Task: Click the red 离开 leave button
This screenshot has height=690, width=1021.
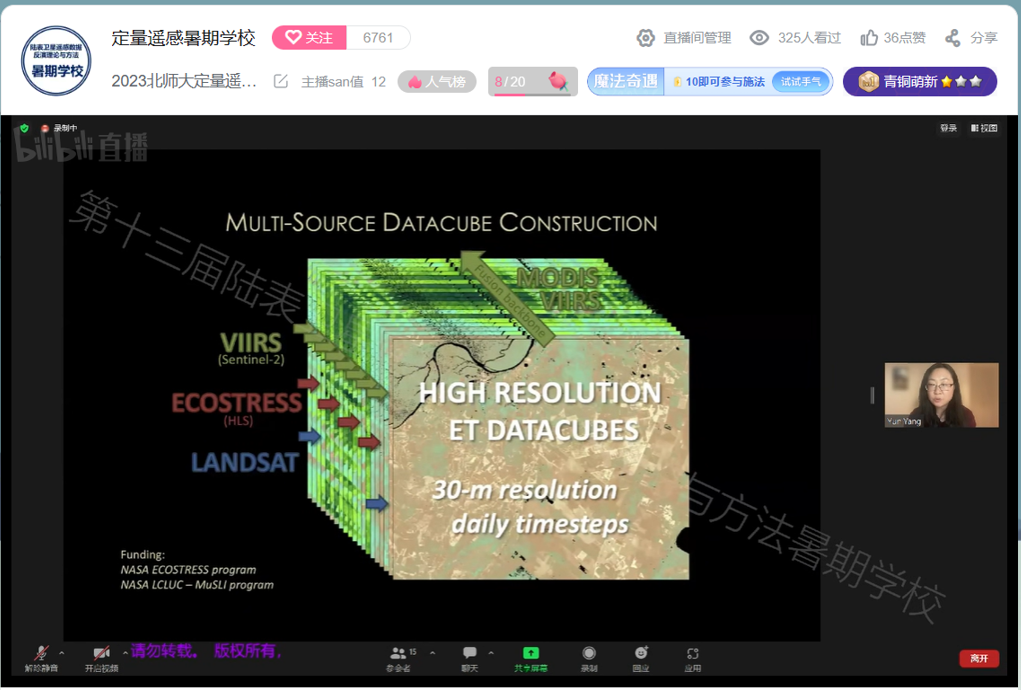Action: pyautogui.click(x=978, y=658)
